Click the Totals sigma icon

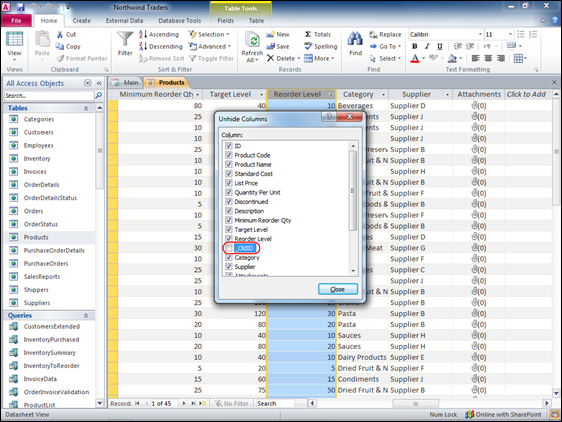coord(308,34)
